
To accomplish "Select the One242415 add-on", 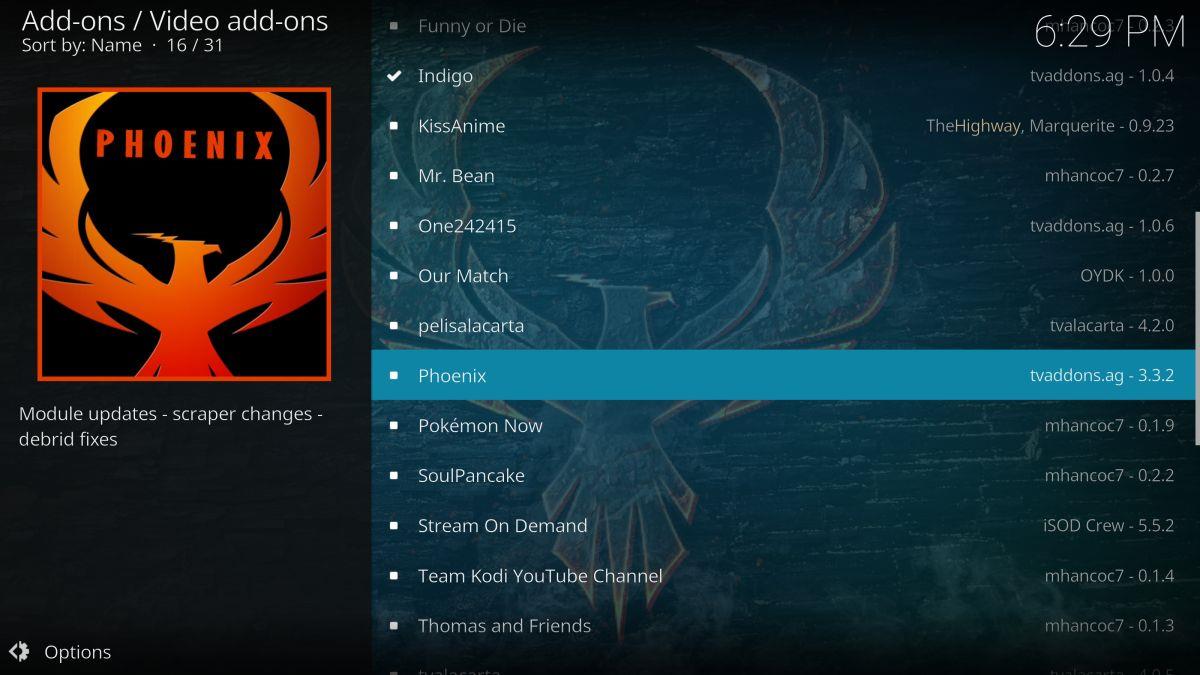I will pyautogui.click(x=785, y=225).
